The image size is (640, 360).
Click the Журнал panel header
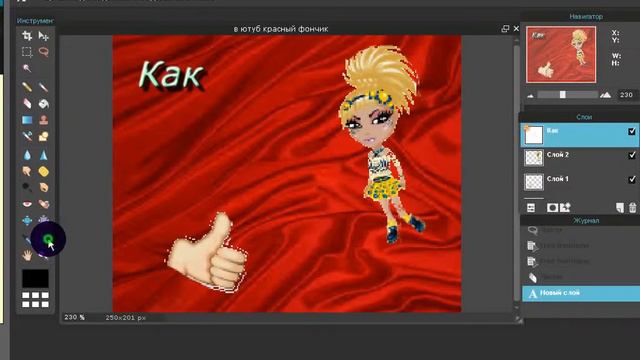point(586,221)
